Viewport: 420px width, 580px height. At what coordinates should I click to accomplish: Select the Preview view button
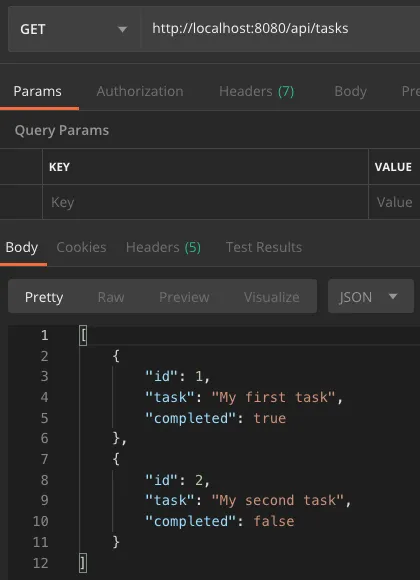(x=184, y=297)
